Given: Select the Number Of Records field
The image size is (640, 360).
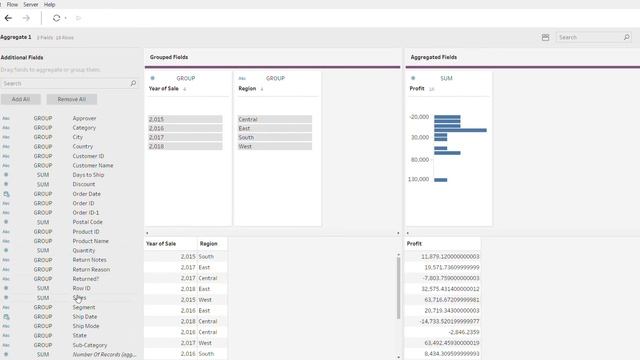Looking at the screenshot, I should pos(104,354).
